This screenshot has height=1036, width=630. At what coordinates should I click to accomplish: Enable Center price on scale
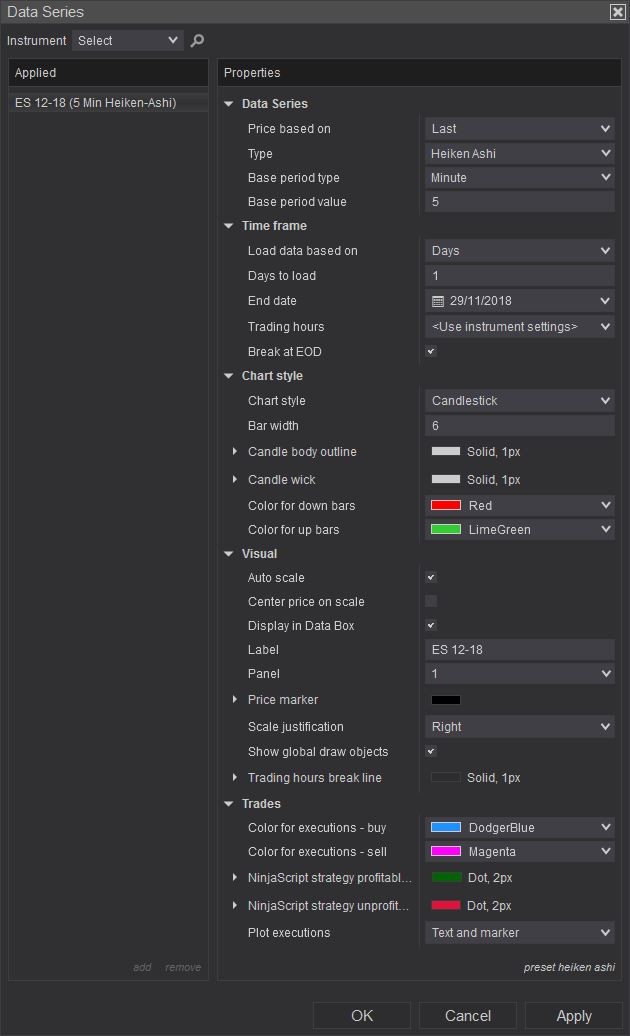431,602
